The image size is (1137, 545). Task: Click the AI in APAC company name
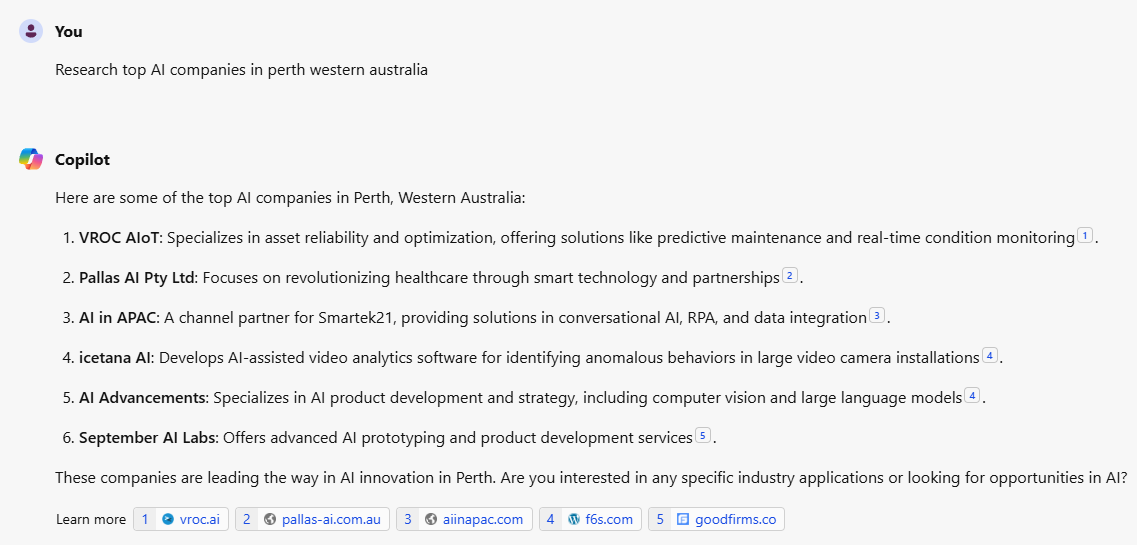(117, 317)
